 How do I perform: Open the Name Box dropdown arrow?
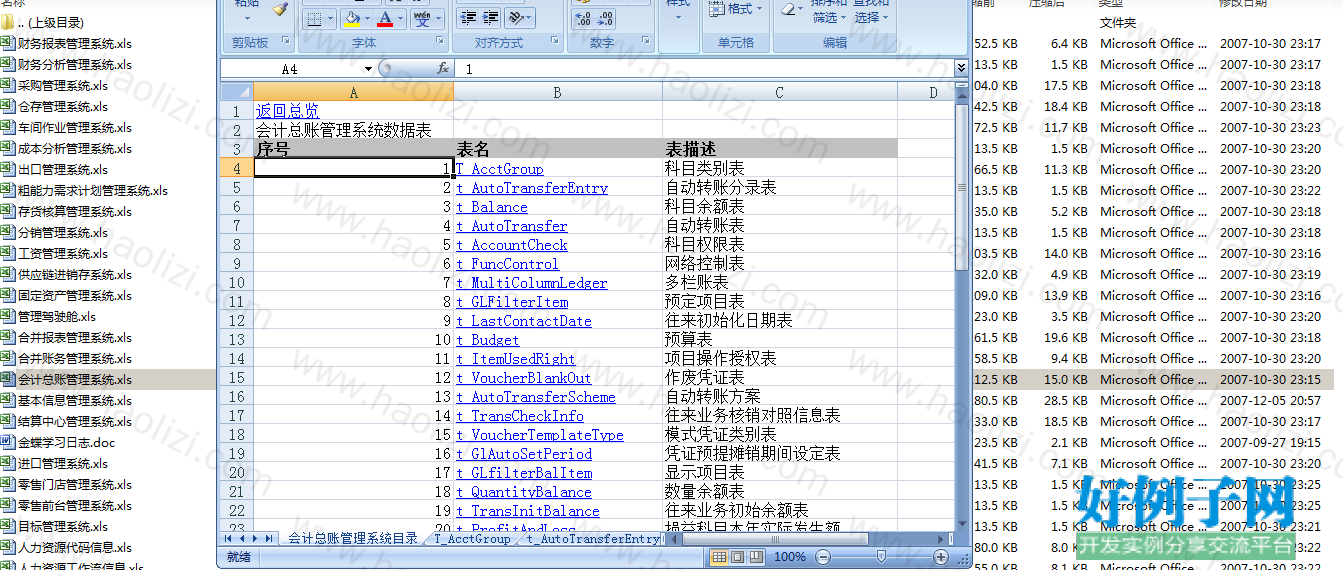[369, 69]
